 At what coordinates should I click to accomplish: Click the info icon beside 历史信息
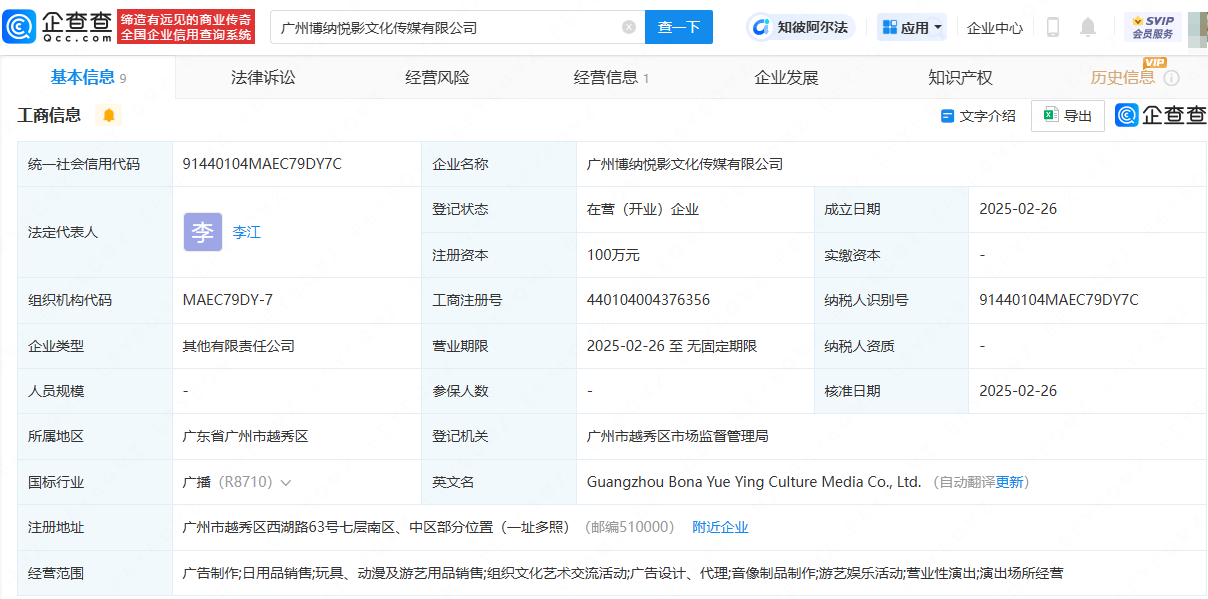[1171, 78]
